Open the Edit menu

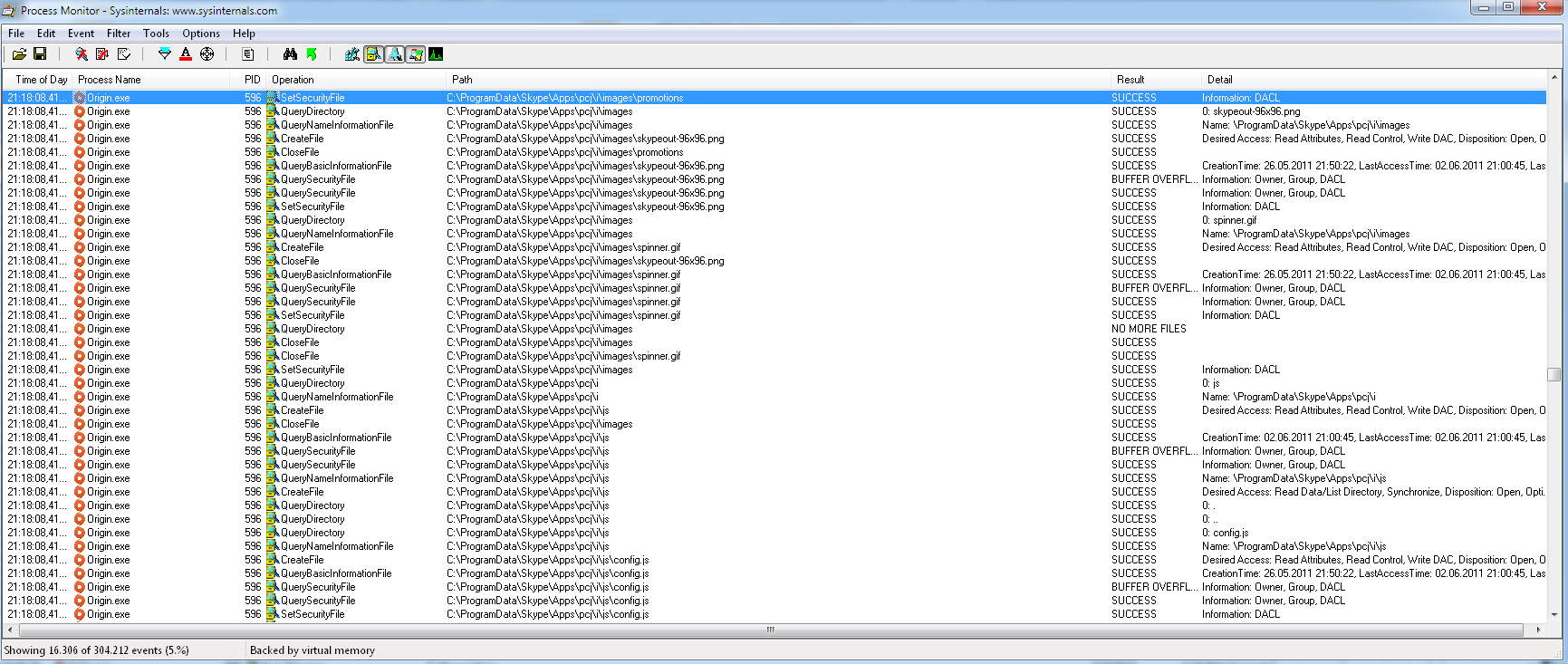(x=46, y=34)
